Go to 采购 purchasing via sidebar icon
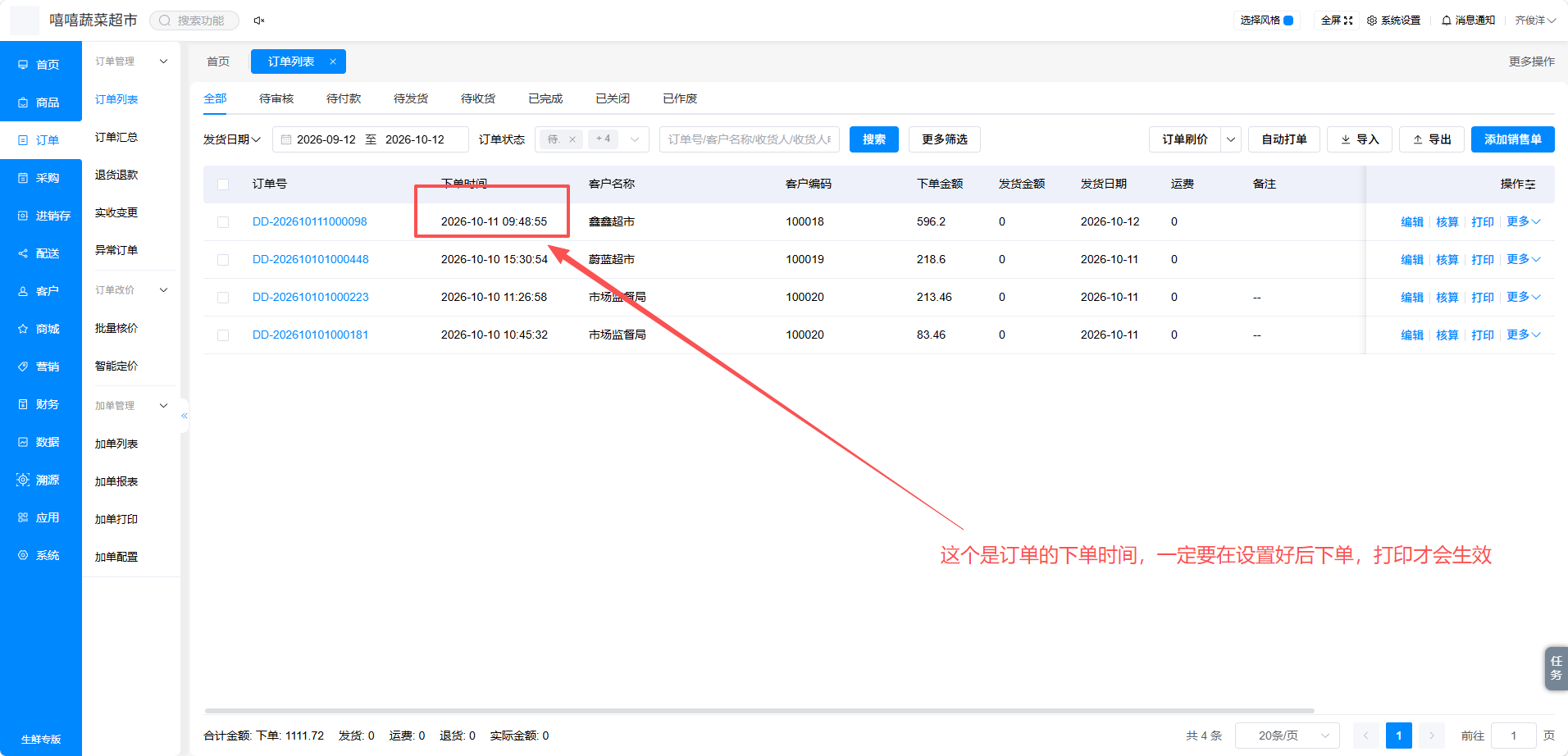 [x=23, y=178]
